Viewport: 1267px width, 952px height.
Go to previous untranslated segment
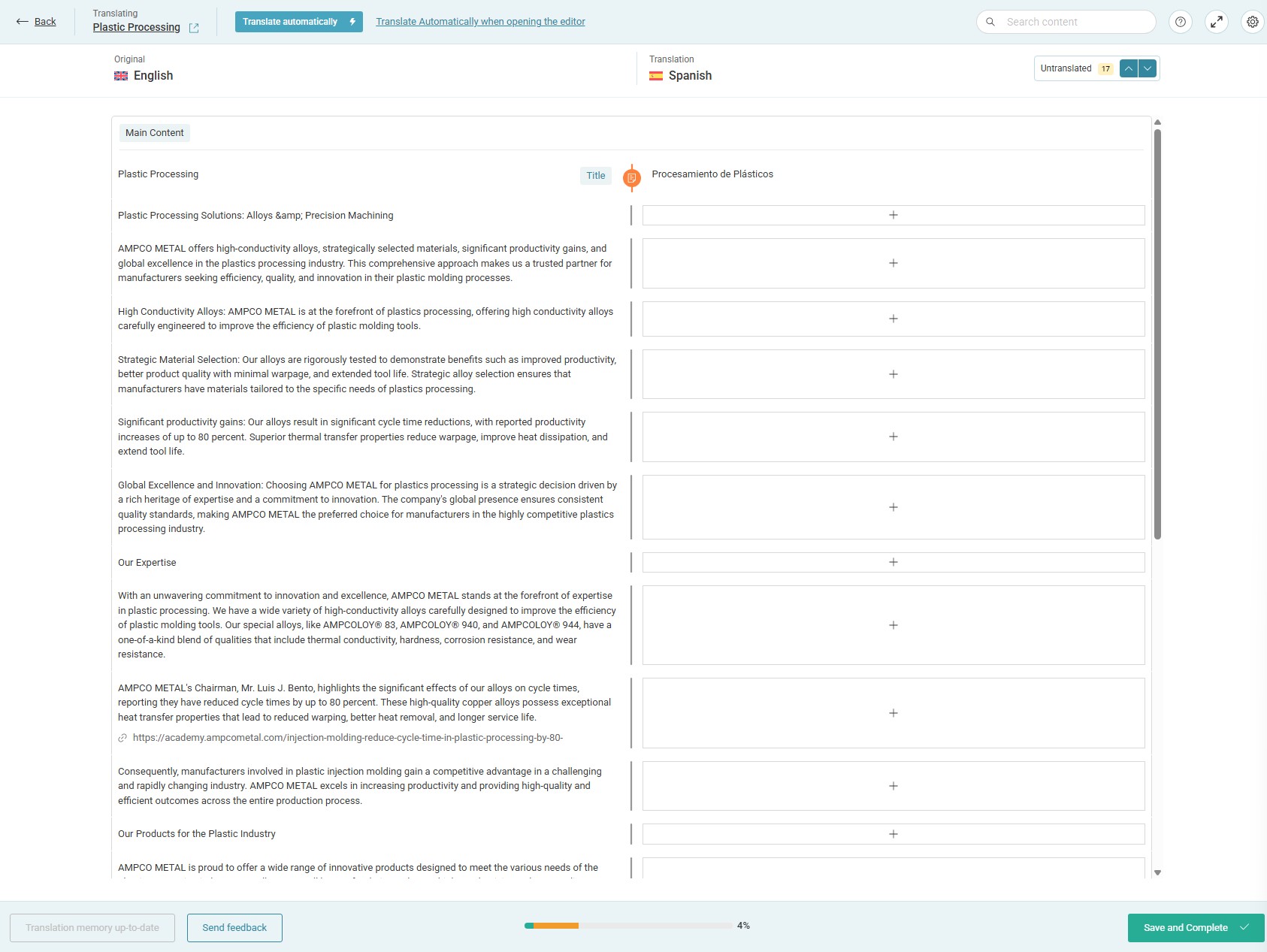(1129, 68)
